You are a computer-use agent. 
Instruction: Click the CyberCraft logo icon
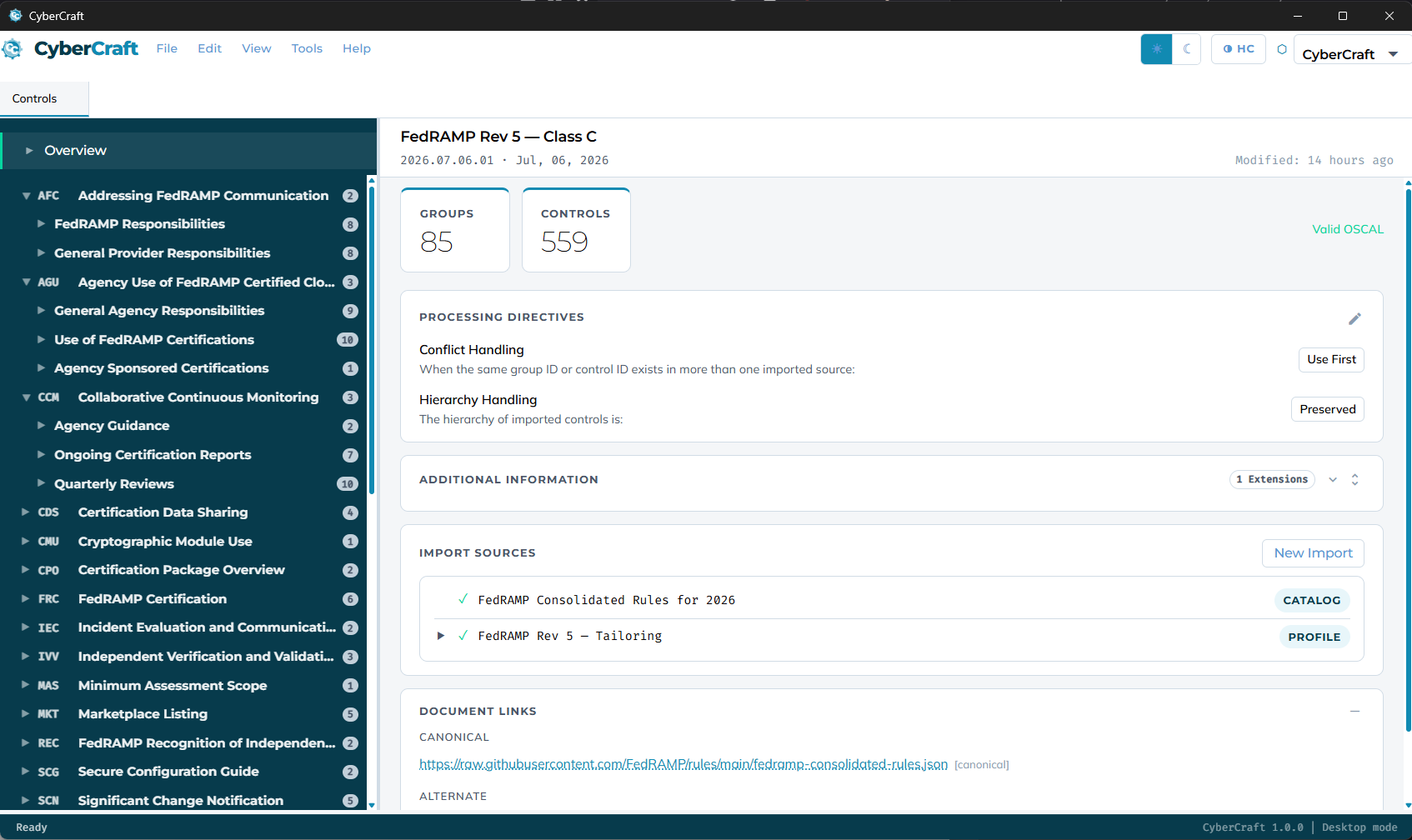pos(13,49)
